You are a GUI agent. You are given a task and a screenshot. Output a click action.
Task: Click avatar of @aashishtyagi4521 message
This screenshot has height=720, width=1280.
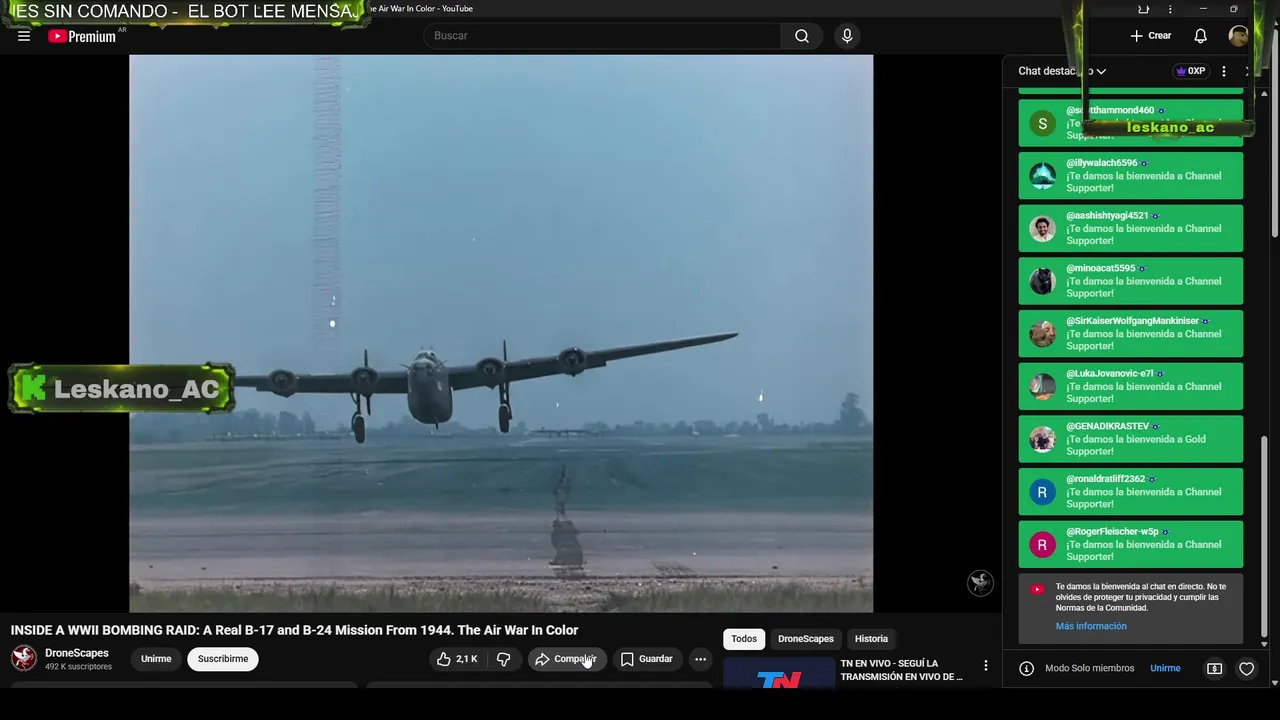[x=1042, y=229]
